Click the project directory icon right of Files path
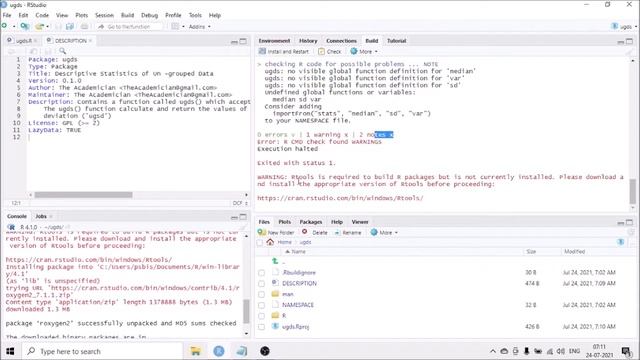Image resolution: width=640 pixels, height=360 pixels. point(621,242)
